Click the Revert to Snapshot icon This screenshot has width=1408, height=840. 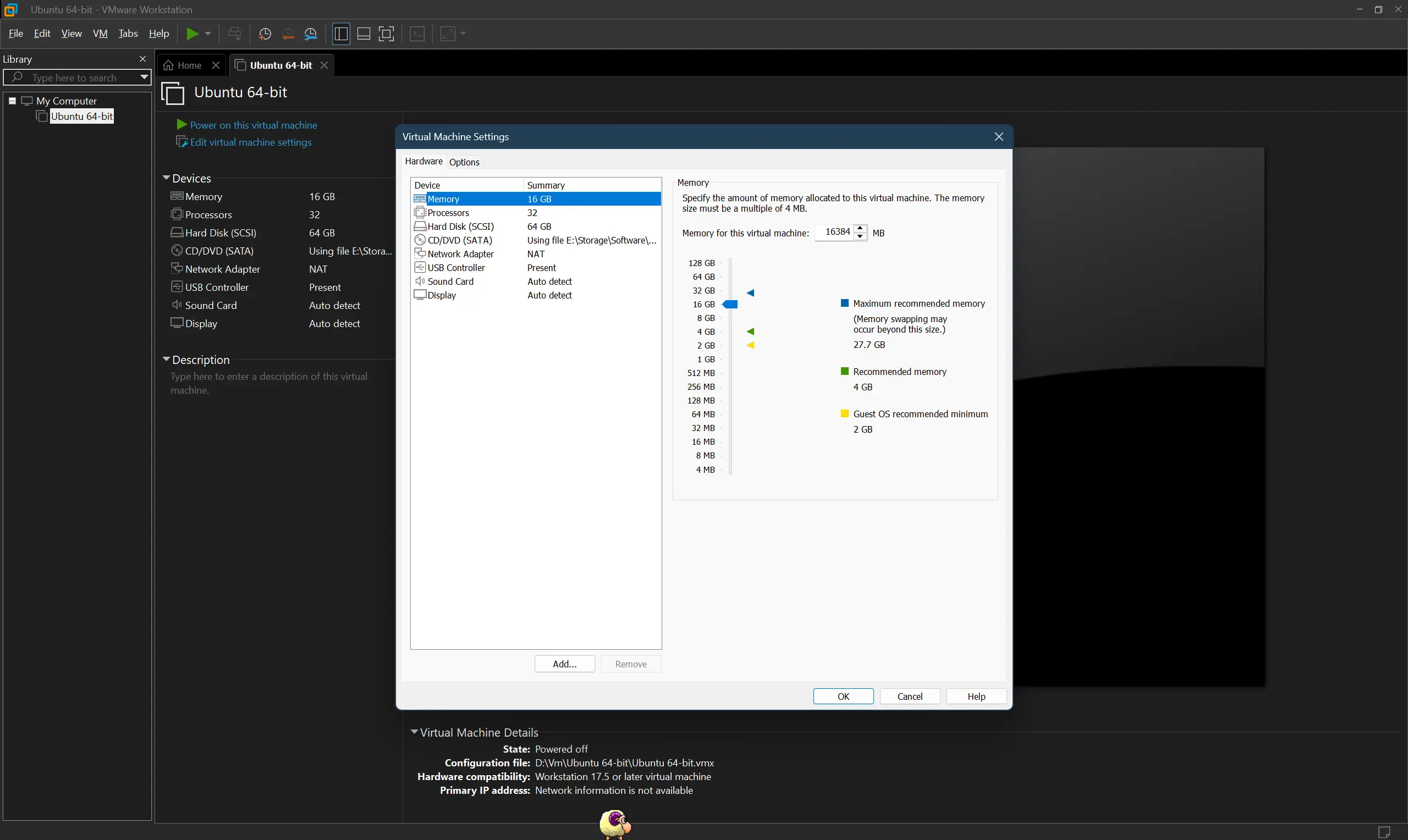pyautogui.click(x=288, y=34)
